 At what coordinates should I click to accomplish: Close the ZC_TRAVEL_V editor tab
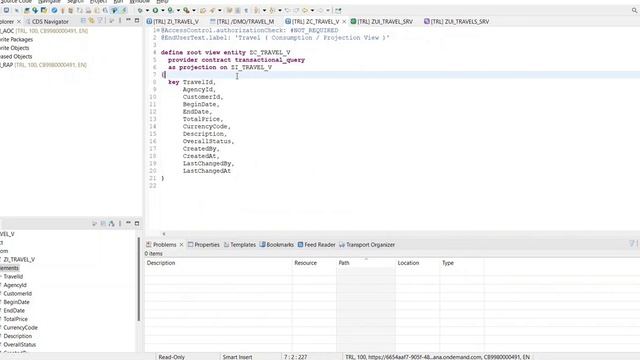click(x=344, y=22)
